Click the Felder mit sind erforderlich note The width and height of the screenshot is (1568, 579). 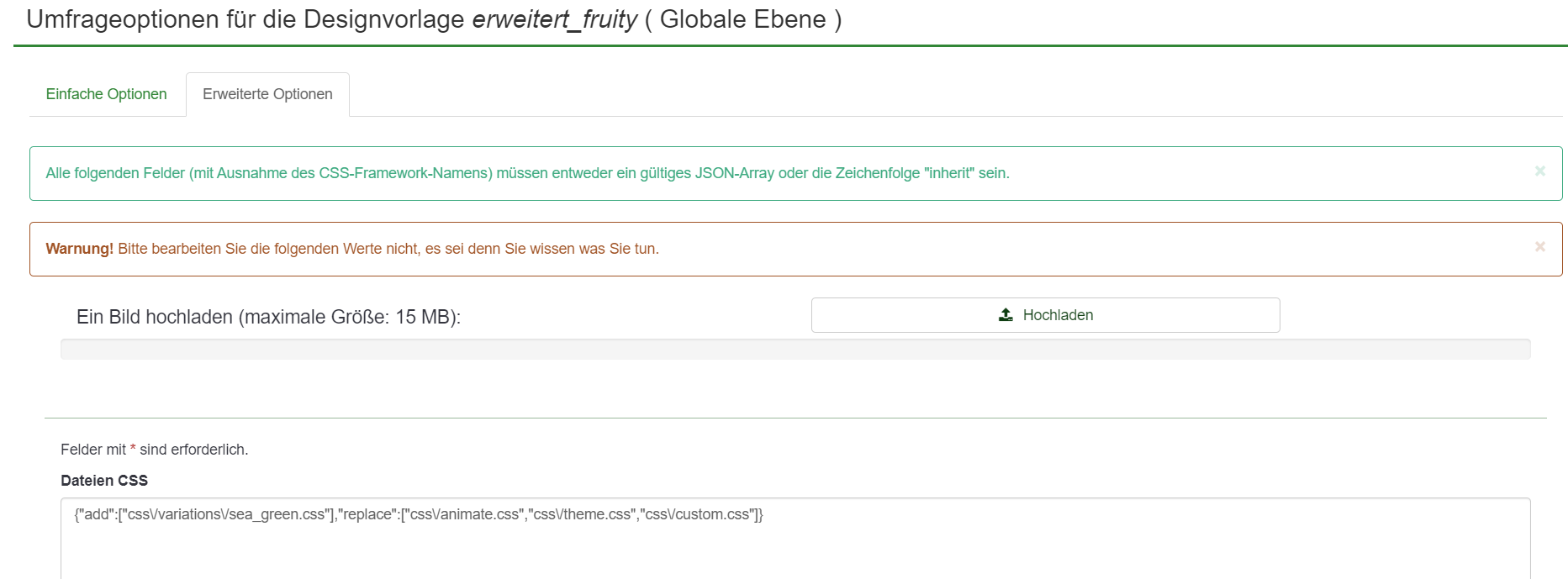[155, 450]
